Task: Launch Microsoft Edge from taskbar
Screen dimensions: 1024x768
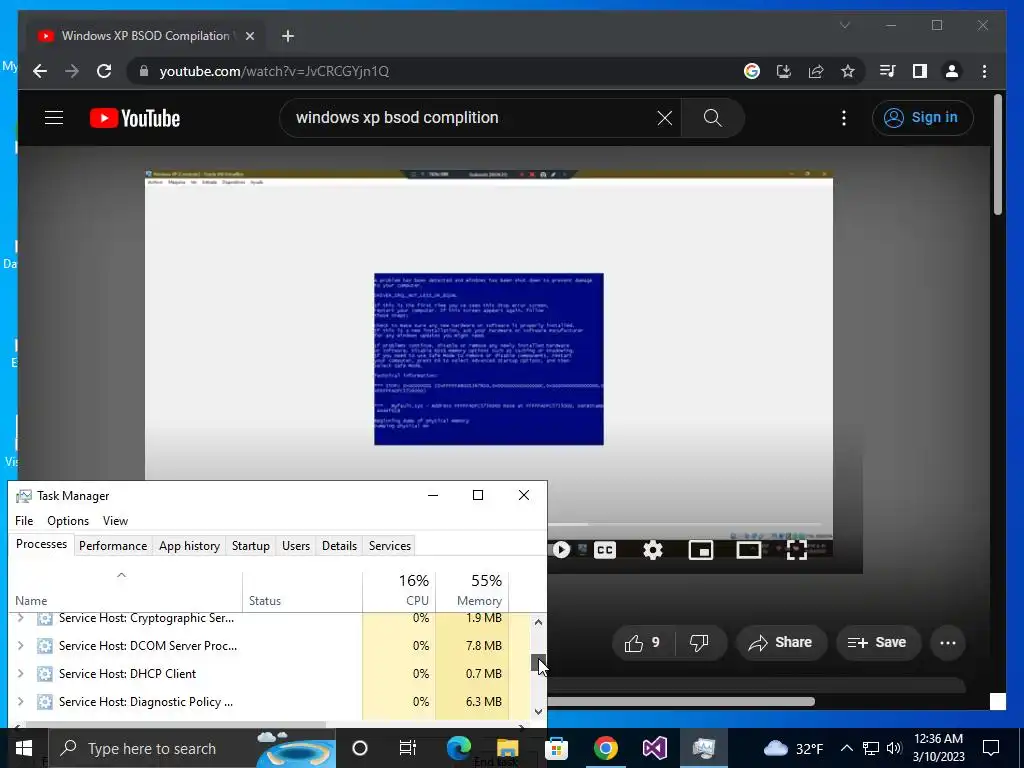Action: click(458, 748)
